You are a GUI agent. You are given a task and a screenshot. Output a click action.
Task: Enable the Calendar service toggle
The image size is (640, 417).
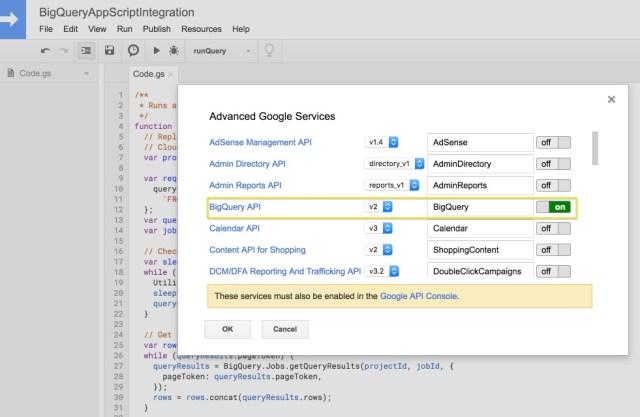click(x=553, y=228)
